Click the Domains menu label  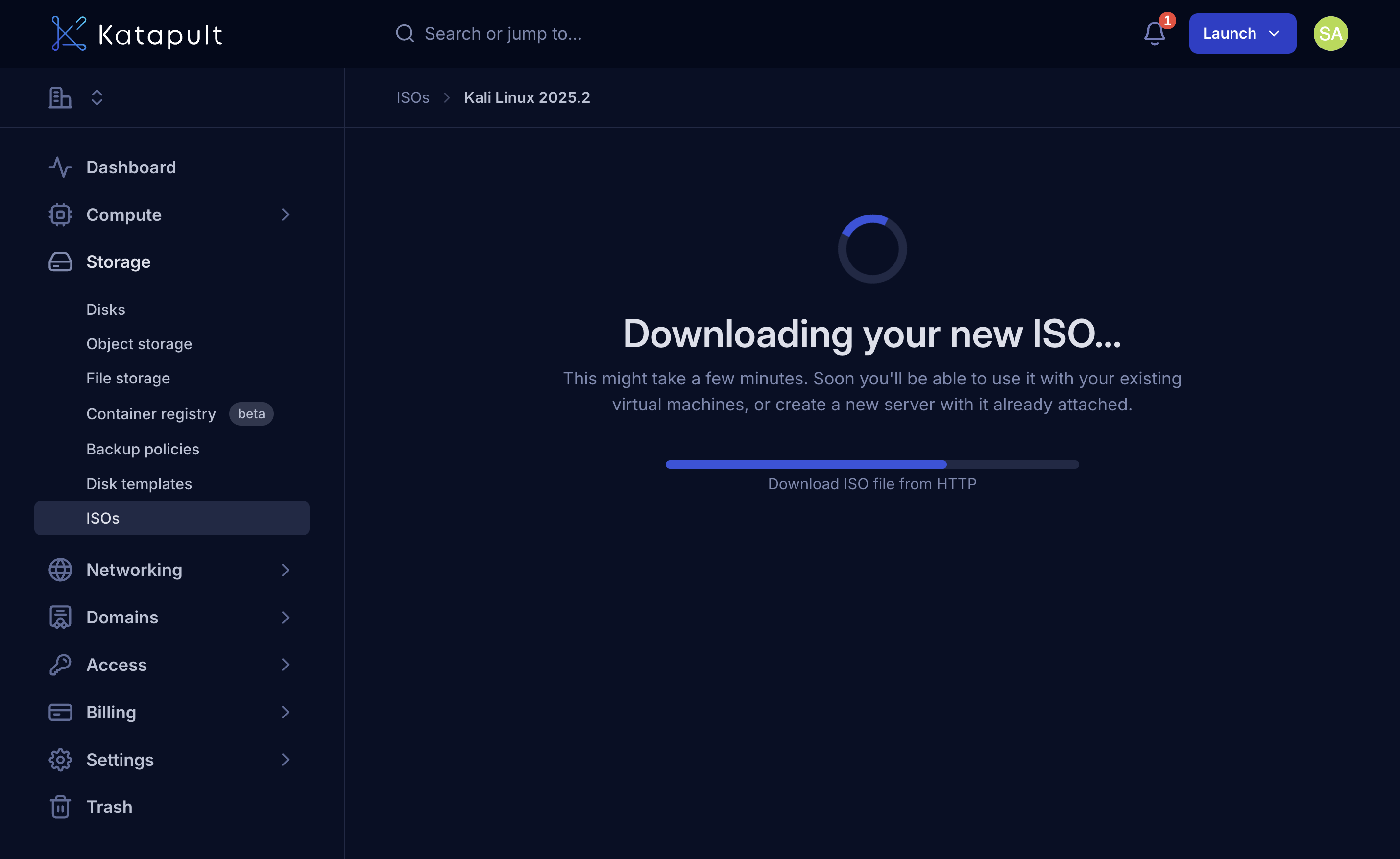click(122, 618)
